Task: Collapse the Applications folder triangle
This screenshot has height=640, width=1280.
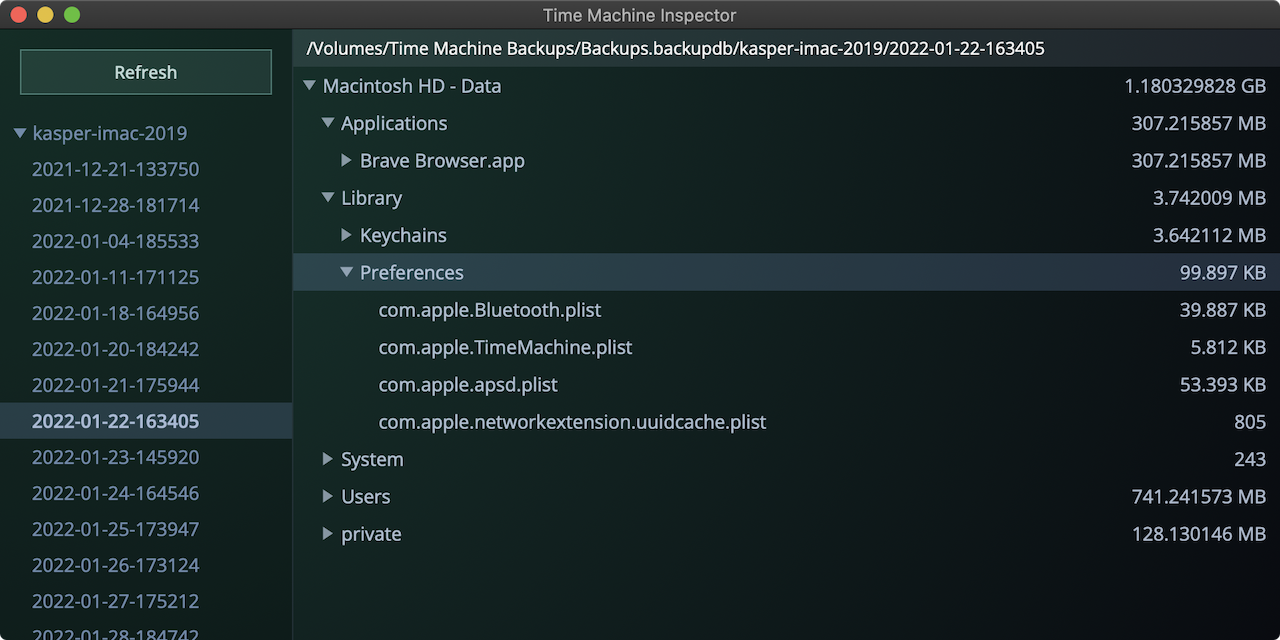Action: pos(328,123)
